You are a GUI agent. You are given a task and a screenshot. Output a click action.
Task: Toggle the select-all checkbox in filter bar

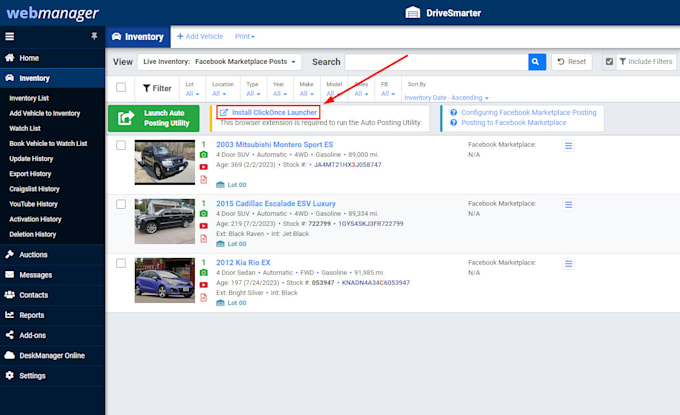(x=121, y=87)
